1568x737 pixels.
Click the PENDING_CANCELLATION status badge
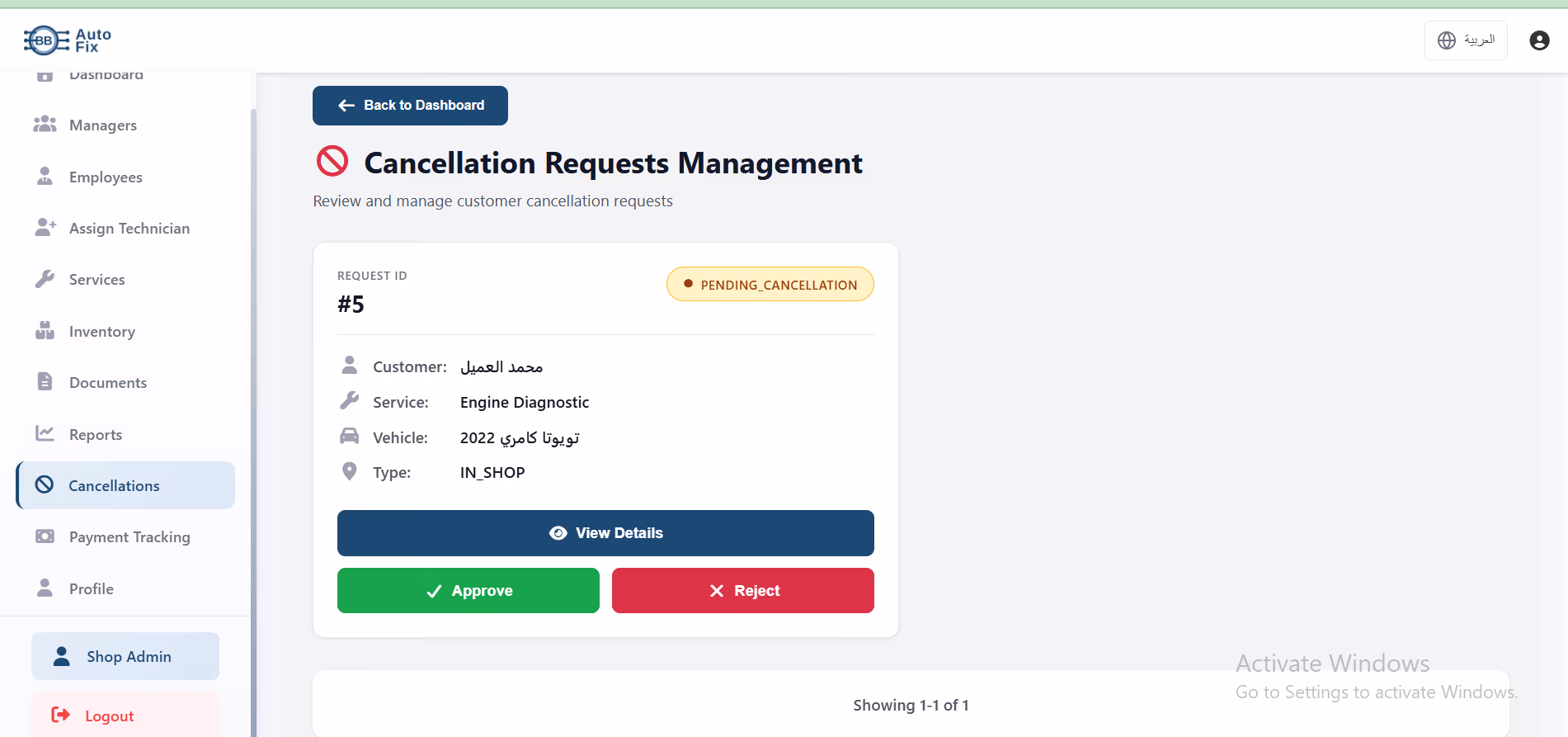(770, 284)
